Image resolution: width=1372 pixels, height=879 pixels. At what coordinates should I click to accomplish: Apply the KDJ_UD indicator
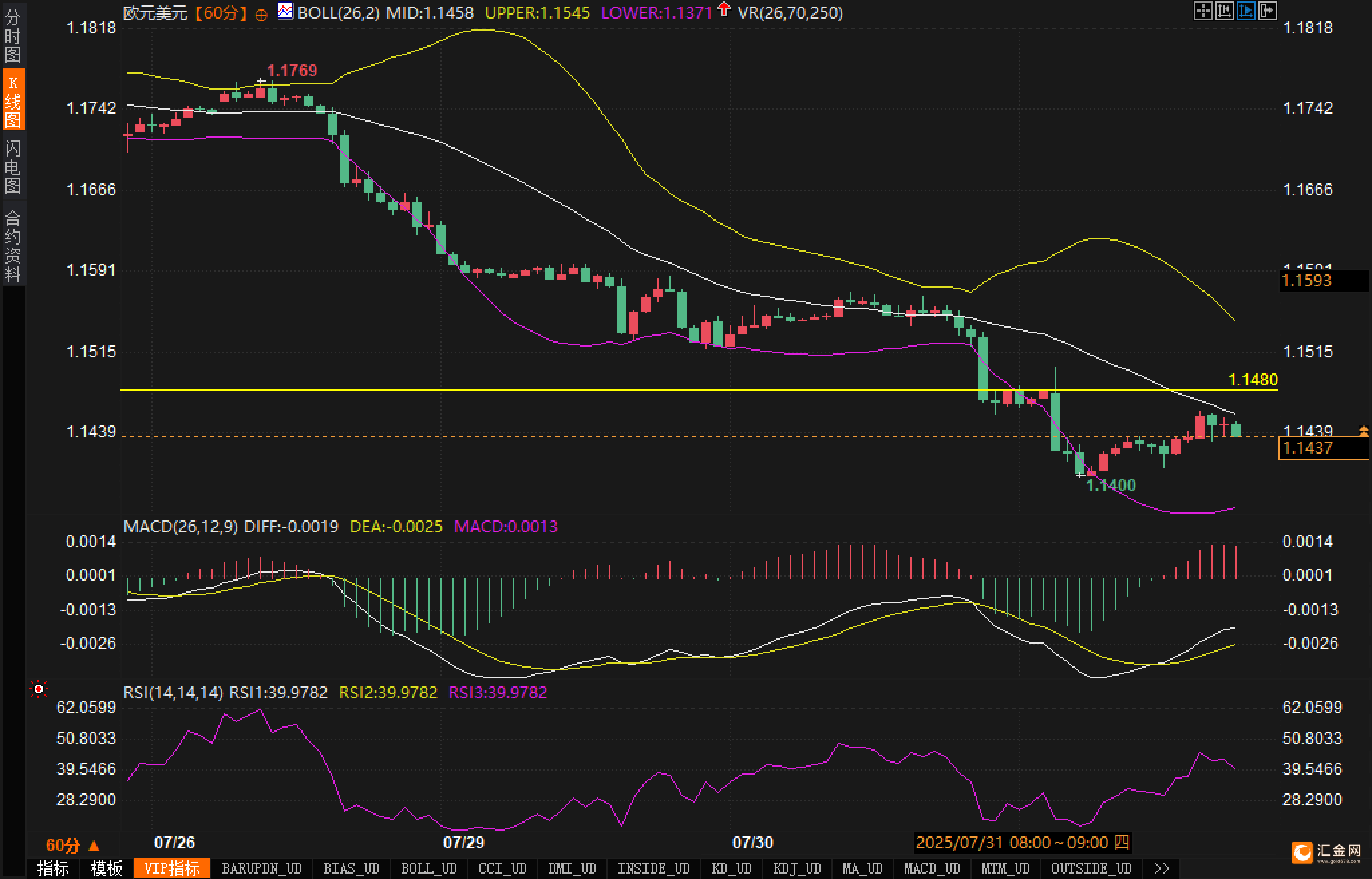pos(797,868)
